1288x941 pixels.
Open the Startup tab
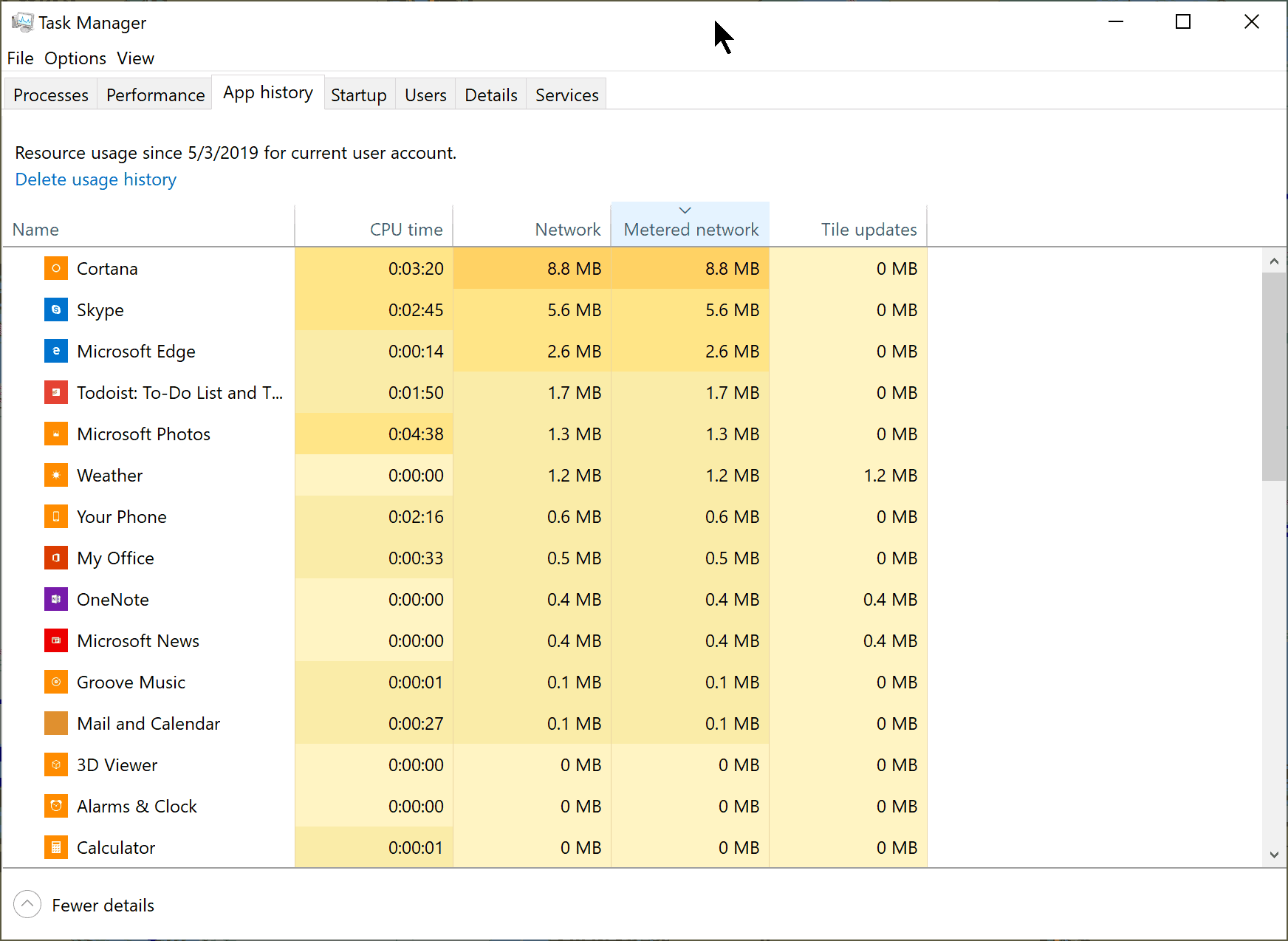[x=358, y=95]
